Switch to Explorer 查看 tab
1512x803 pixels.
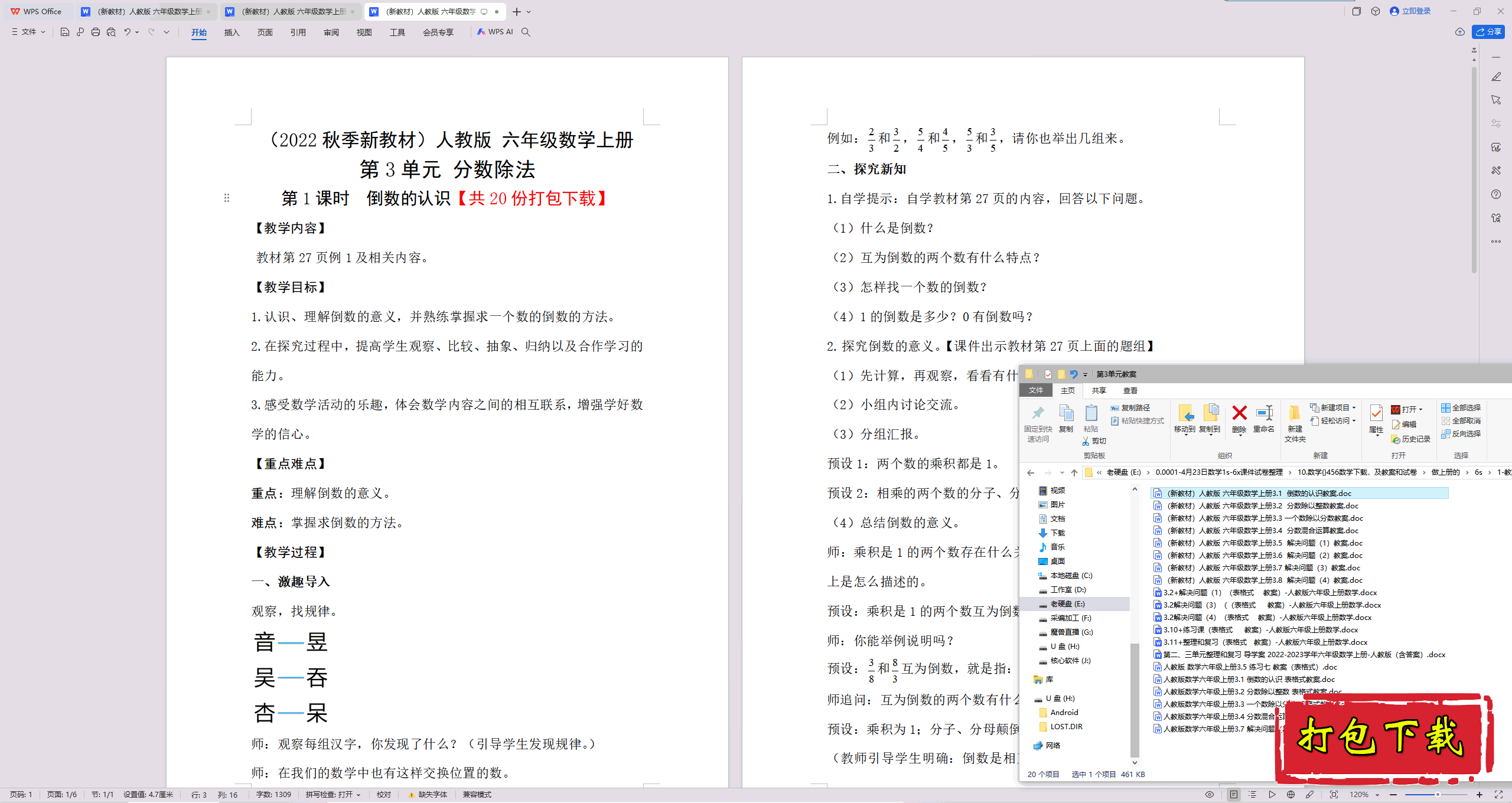pyautogui.click(x=1130, y=390)
